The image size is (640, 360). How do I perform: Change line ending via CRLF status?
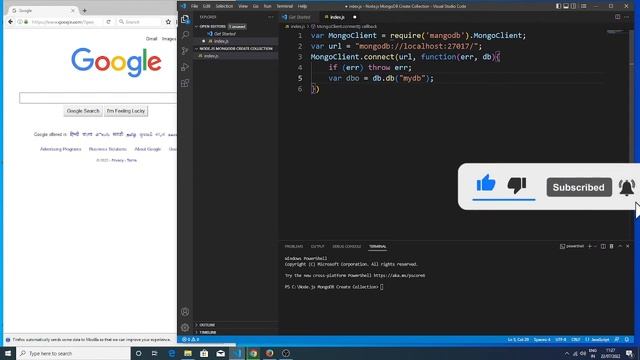(576, 340)
